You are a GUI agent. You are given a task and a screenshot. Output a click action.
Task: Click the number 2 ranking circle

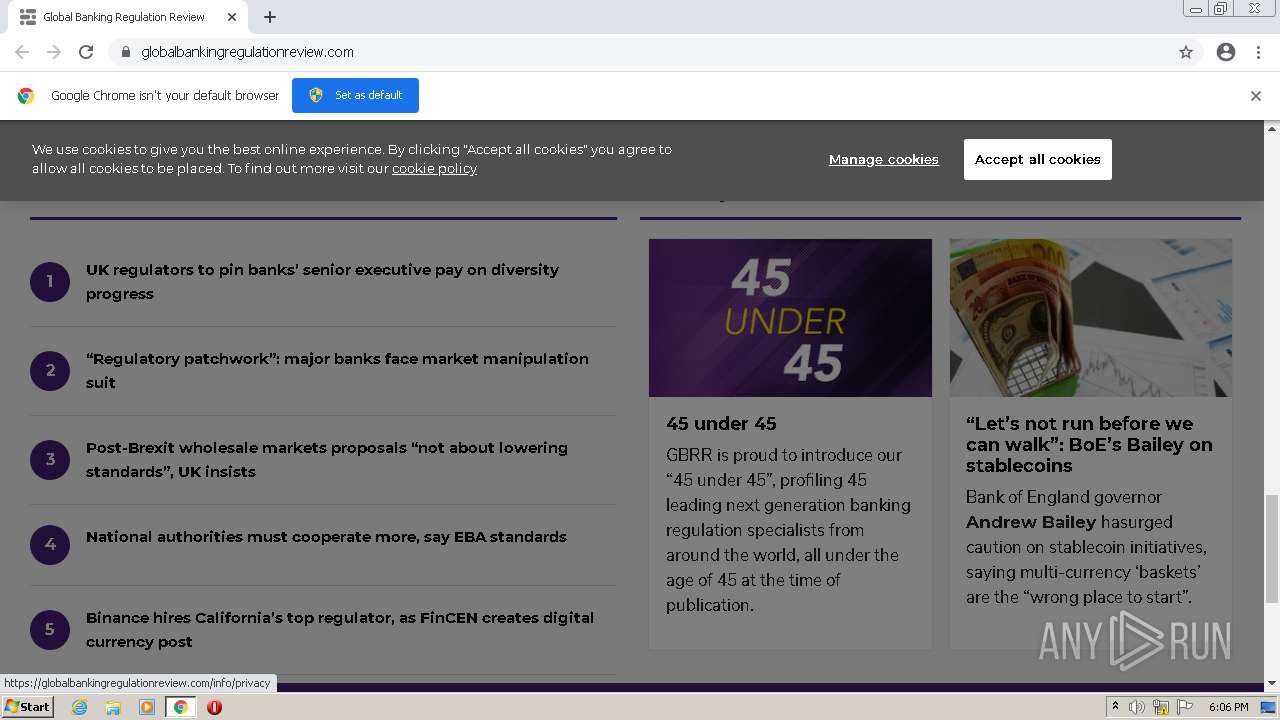point(50,371)
